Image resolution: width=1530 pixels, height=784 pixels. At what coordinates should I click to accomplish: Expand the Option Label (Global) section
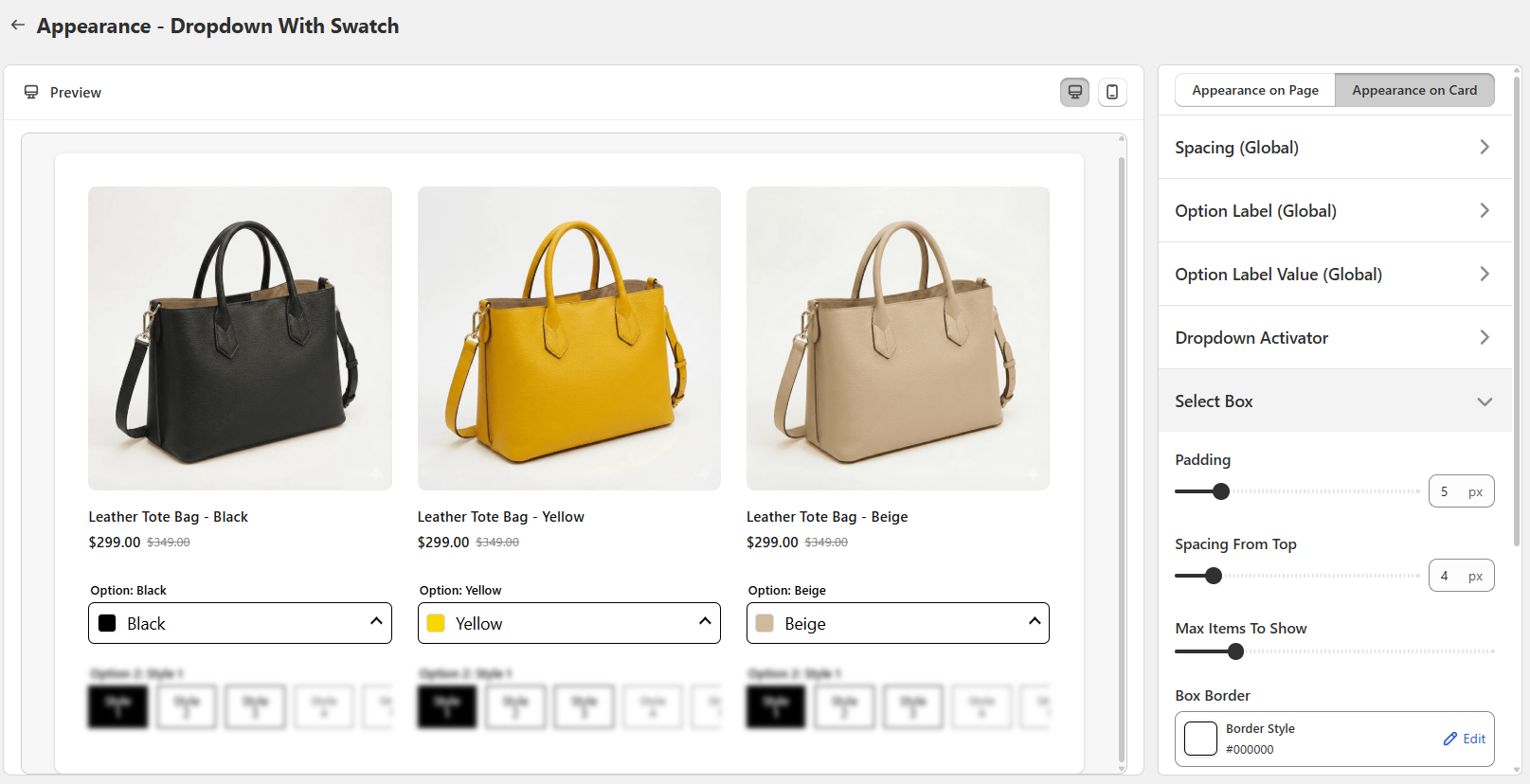[x=1335, y=211]
